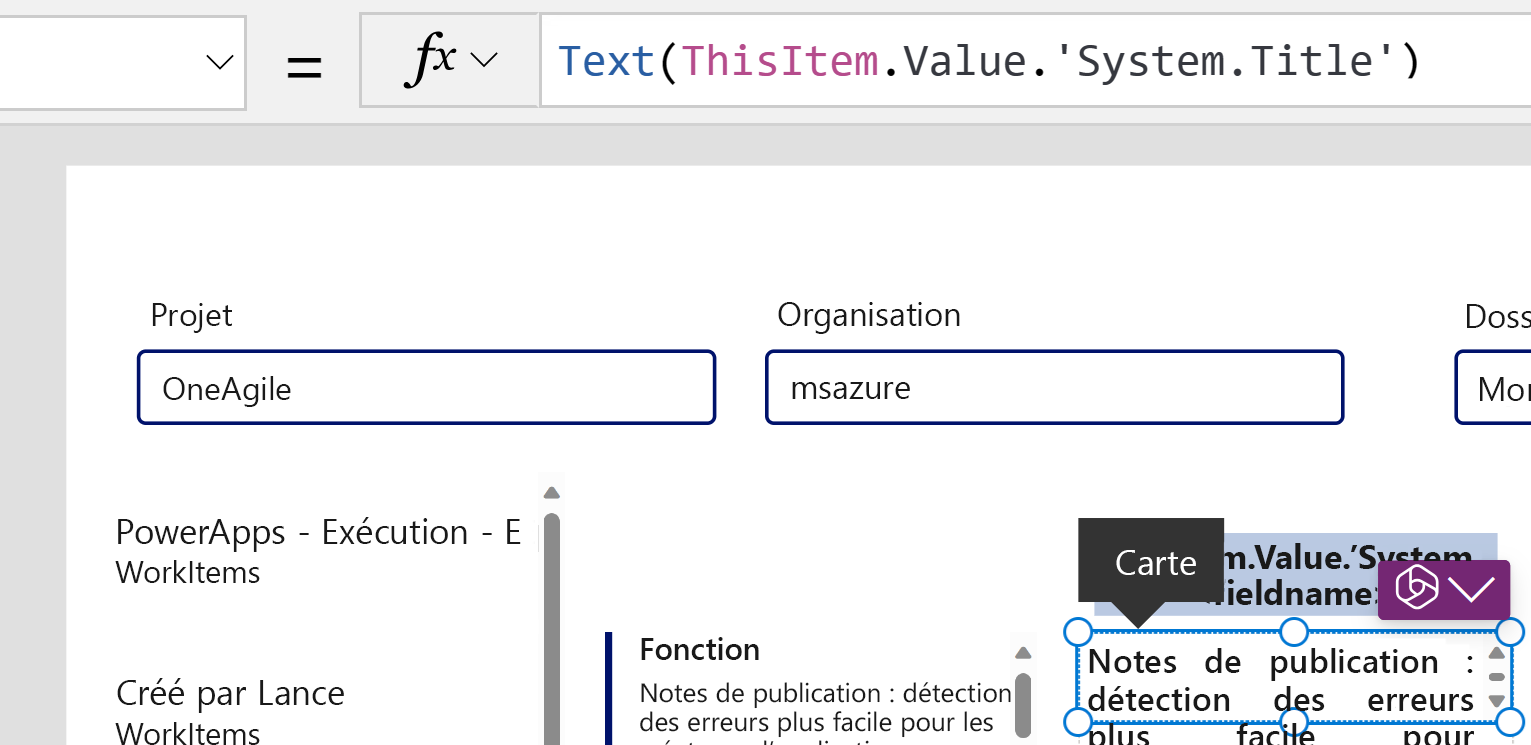1531x745 pixels.
Task: Open the purple Copilot icon button
Action: (1417, 588)
